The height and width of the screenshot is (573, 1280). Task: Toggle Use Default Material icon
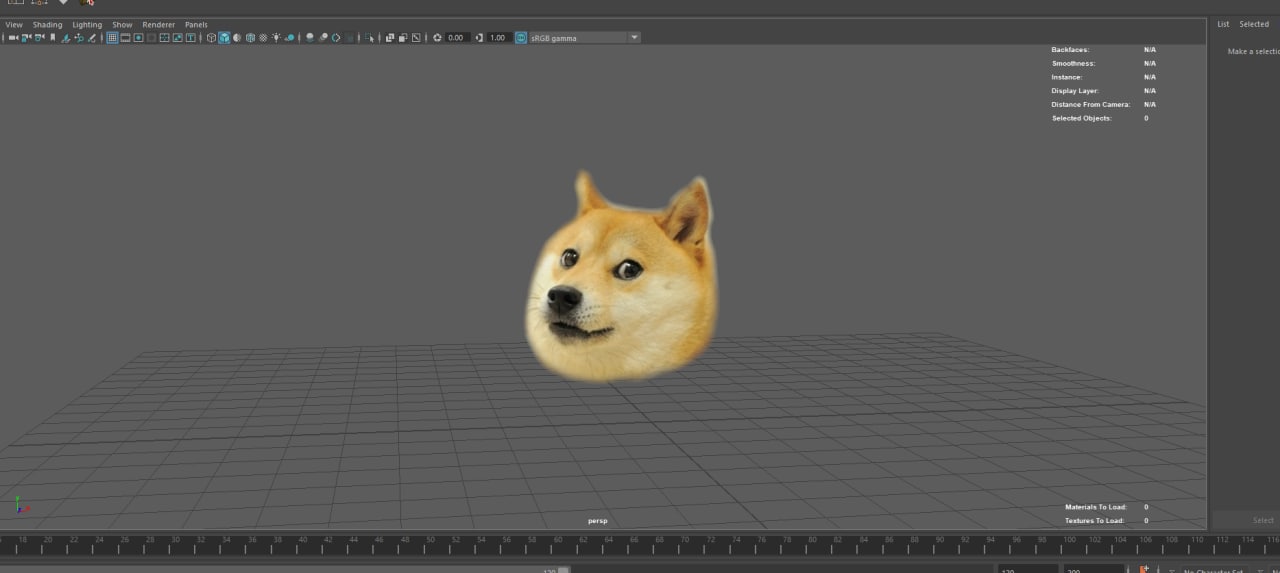[x=237, y=37]
